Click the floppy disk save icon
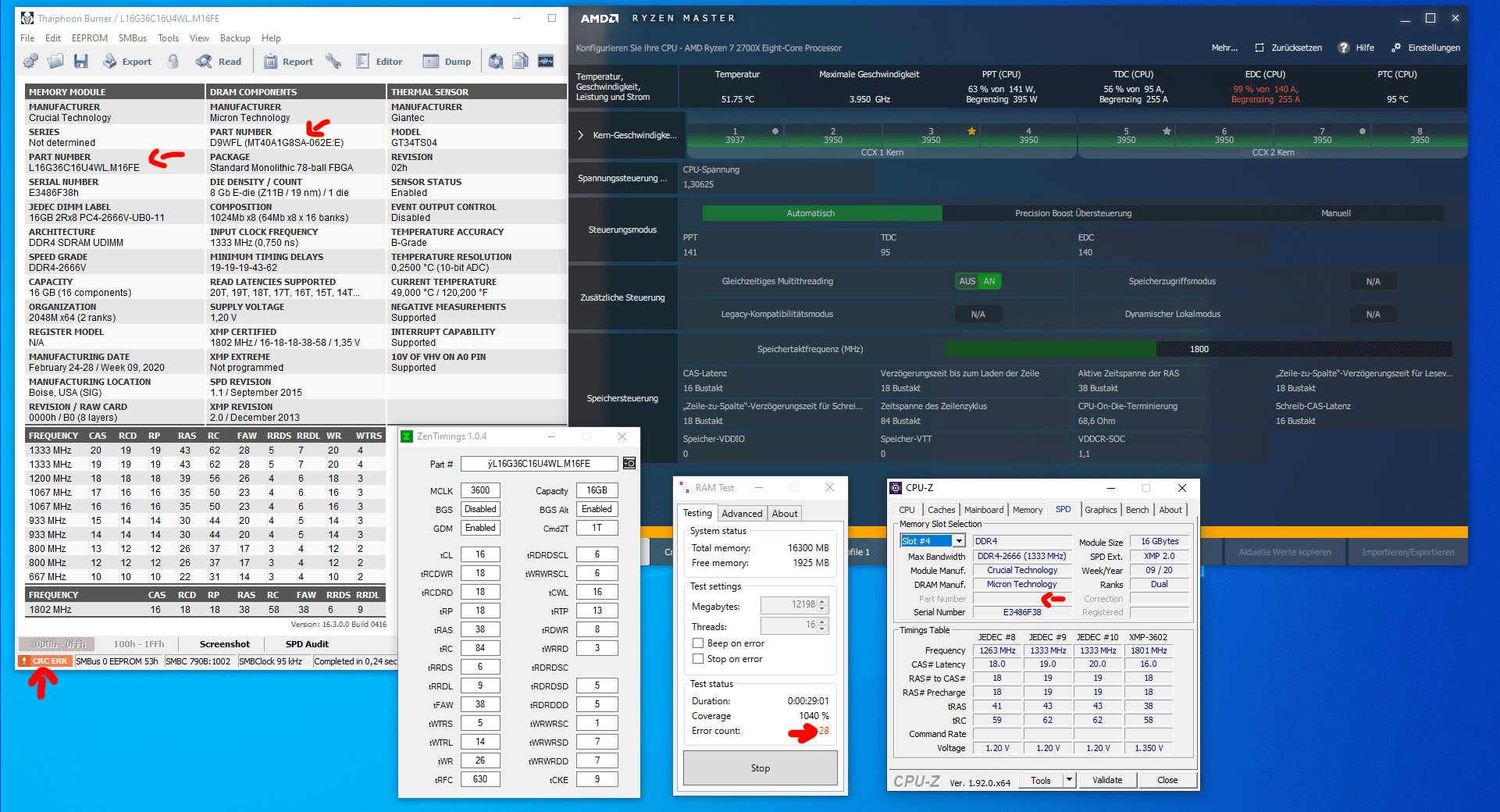Viewport: 1500px width, 812px height. click(x=80, y=61)
